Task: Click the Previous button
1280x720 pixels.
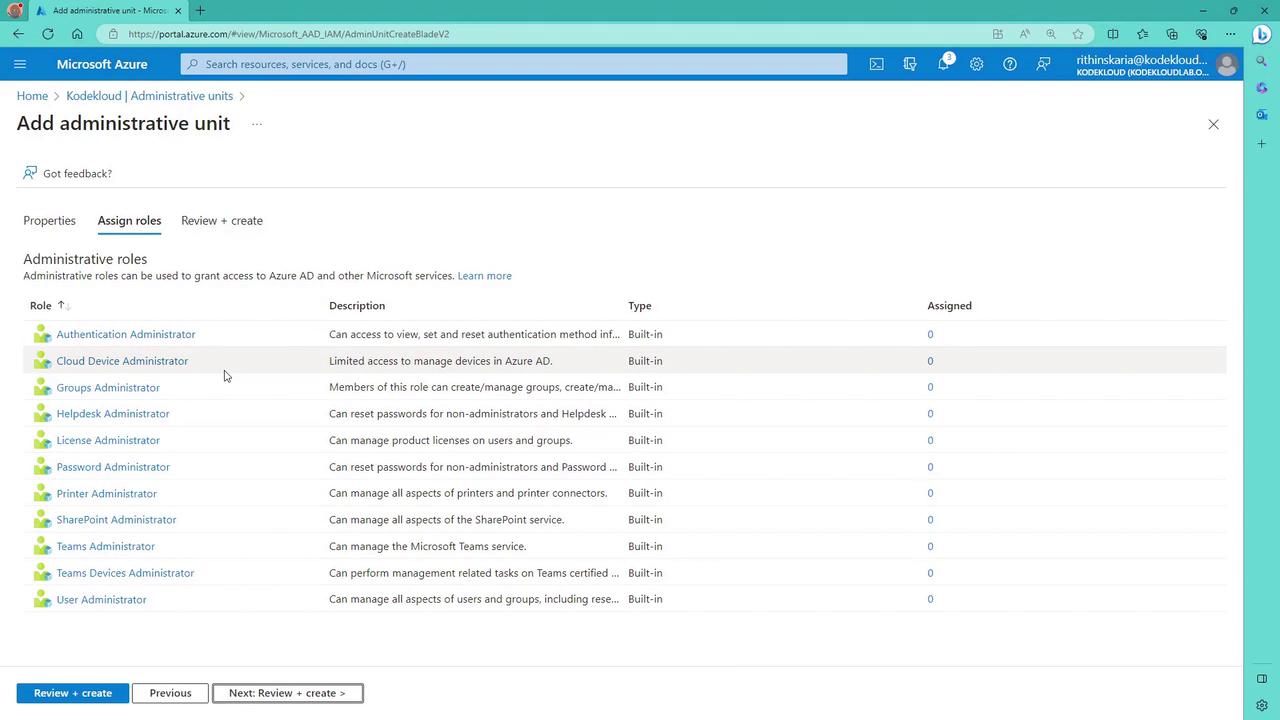Action: coord(170,693)
